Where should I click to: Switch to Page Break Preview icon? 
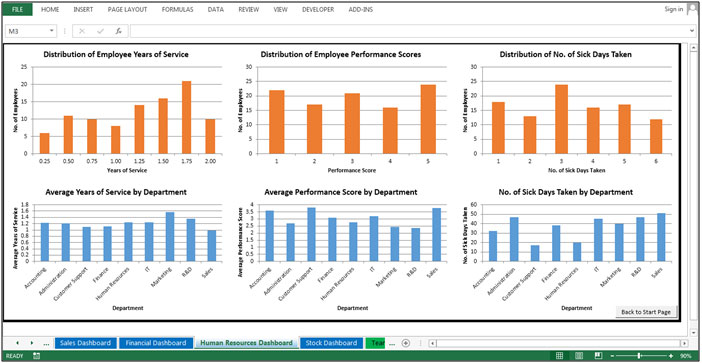[598, 355]
